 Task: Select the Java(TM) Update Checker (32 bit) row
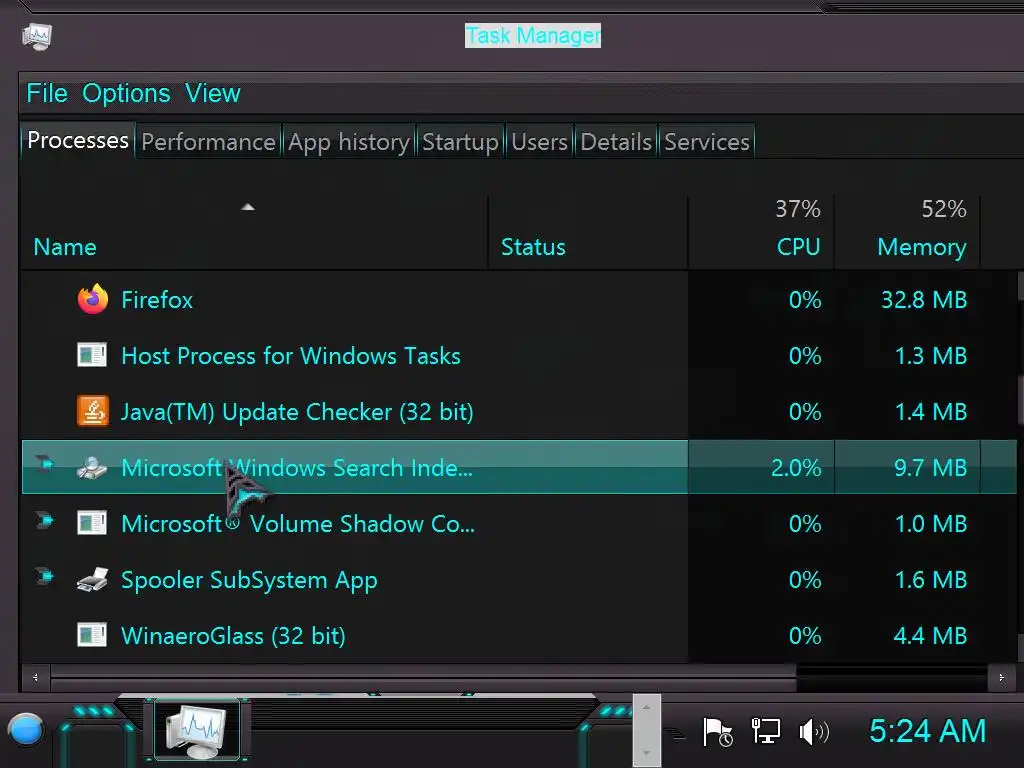pyautogui.click(x=519, y=411)
